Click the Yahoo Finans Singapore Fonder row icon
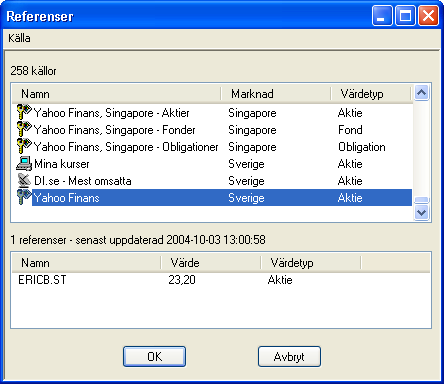444x384 pixels. coord(24,129)
